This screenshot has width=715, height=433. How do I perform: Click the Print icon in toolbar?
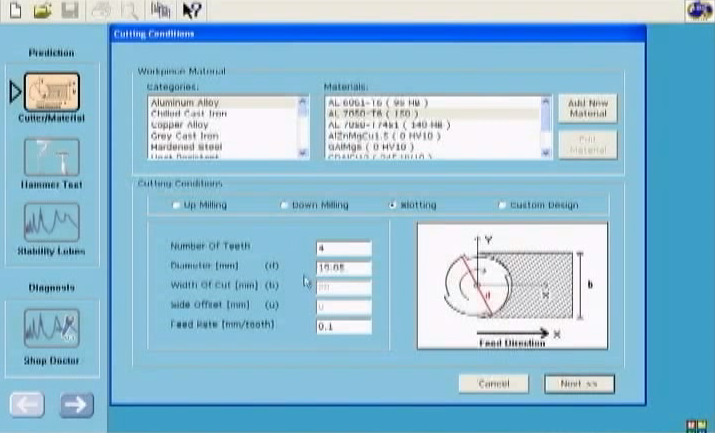(x=101, y=10)
